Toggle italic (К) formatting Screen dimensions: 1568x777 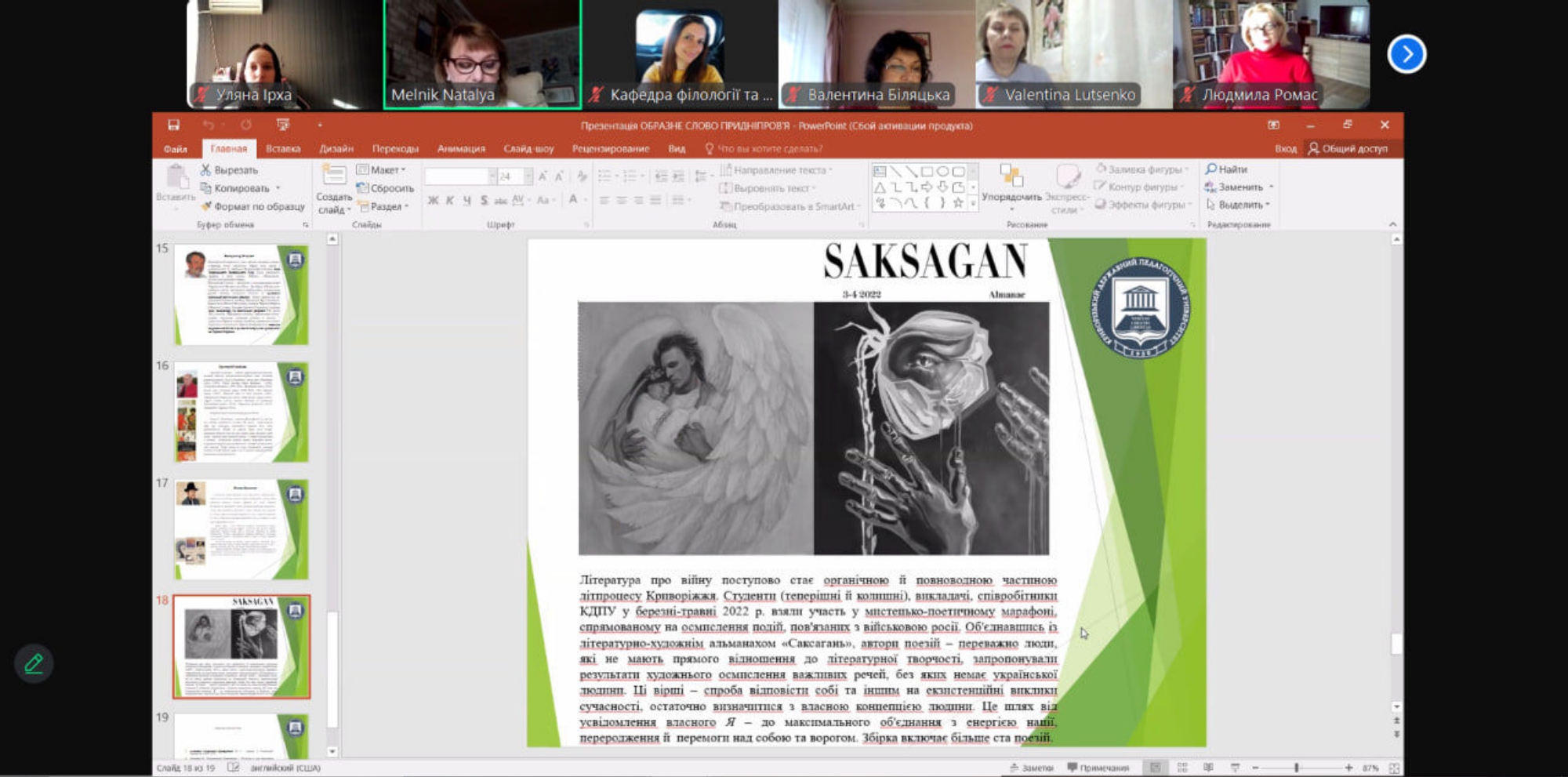(x=450, y=201)
